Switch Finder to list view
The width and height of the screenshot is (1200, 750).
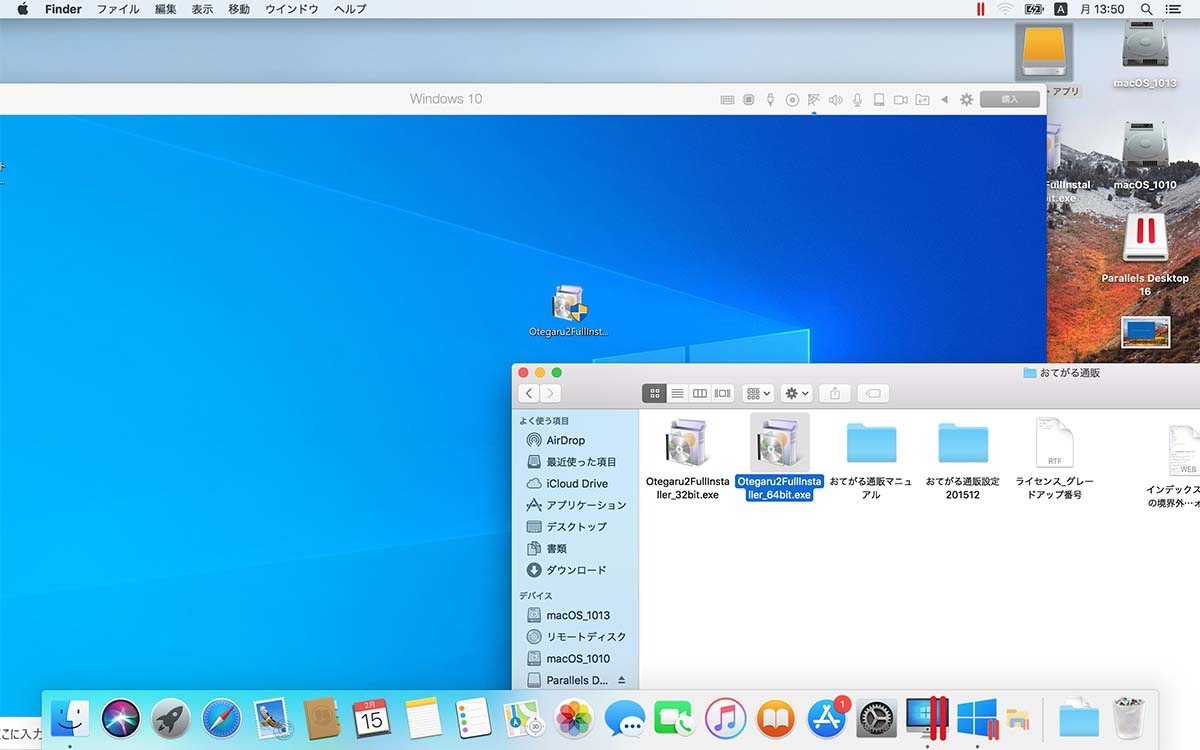pyautogui.click(x=677, y=394)
